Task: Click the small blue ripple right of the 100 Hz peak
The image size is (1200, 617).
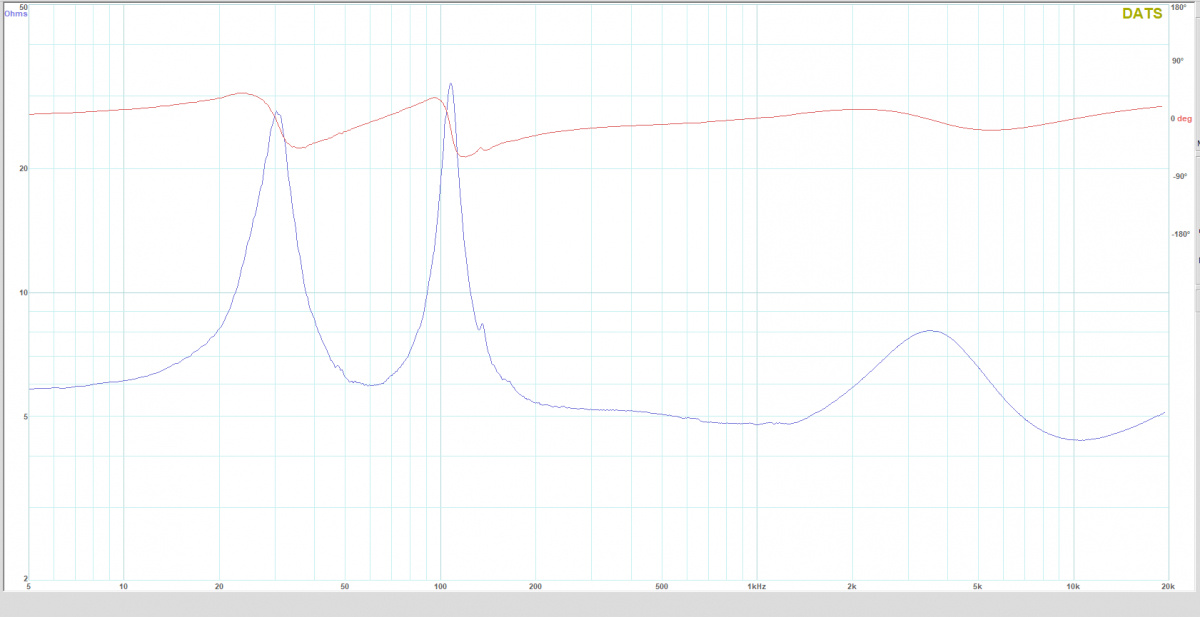Action: [482, 325]
